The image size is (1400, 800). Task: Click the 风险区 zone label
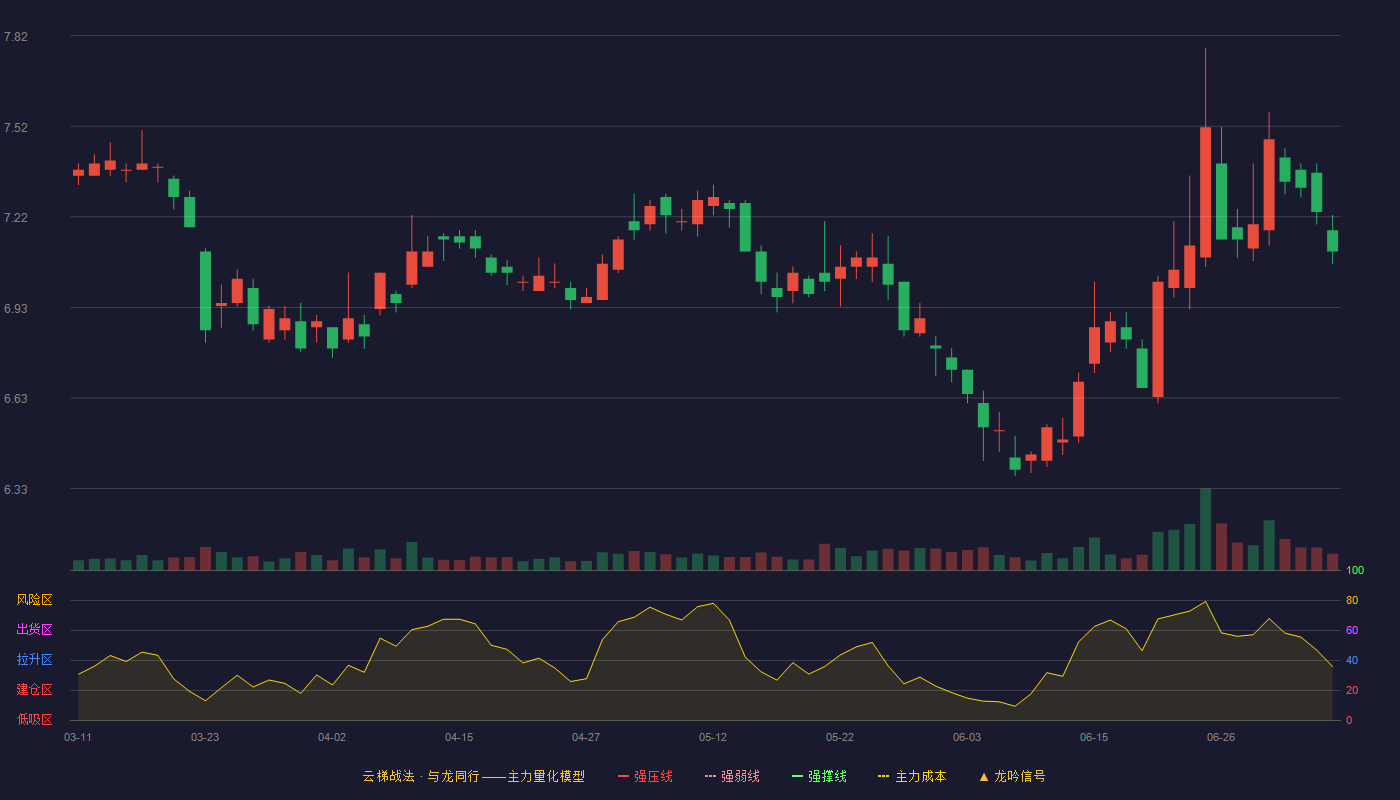[x=34, y=600]
